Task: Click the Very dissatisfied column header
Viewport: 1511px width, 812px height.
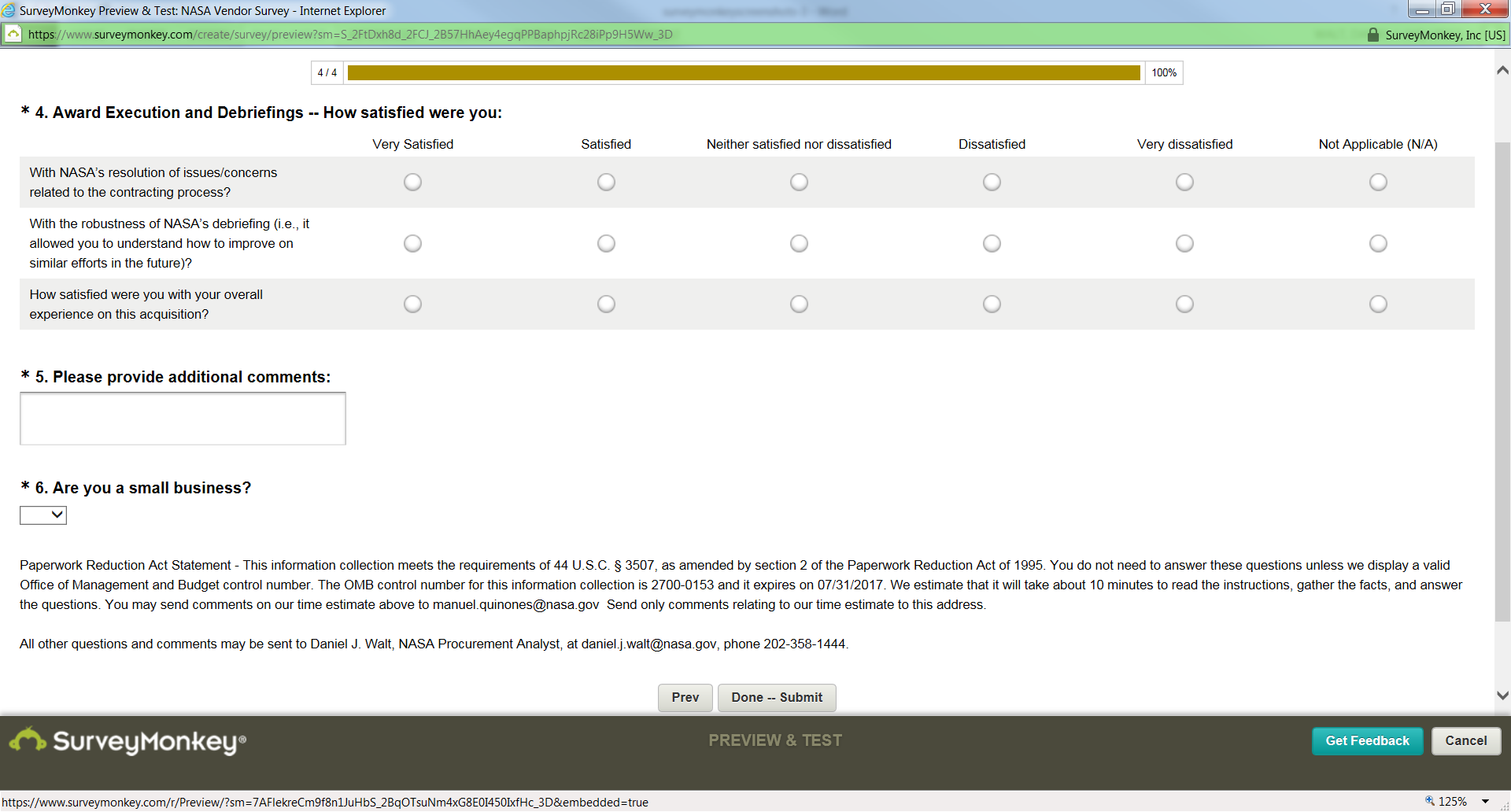Action: tap(1184, 144)
